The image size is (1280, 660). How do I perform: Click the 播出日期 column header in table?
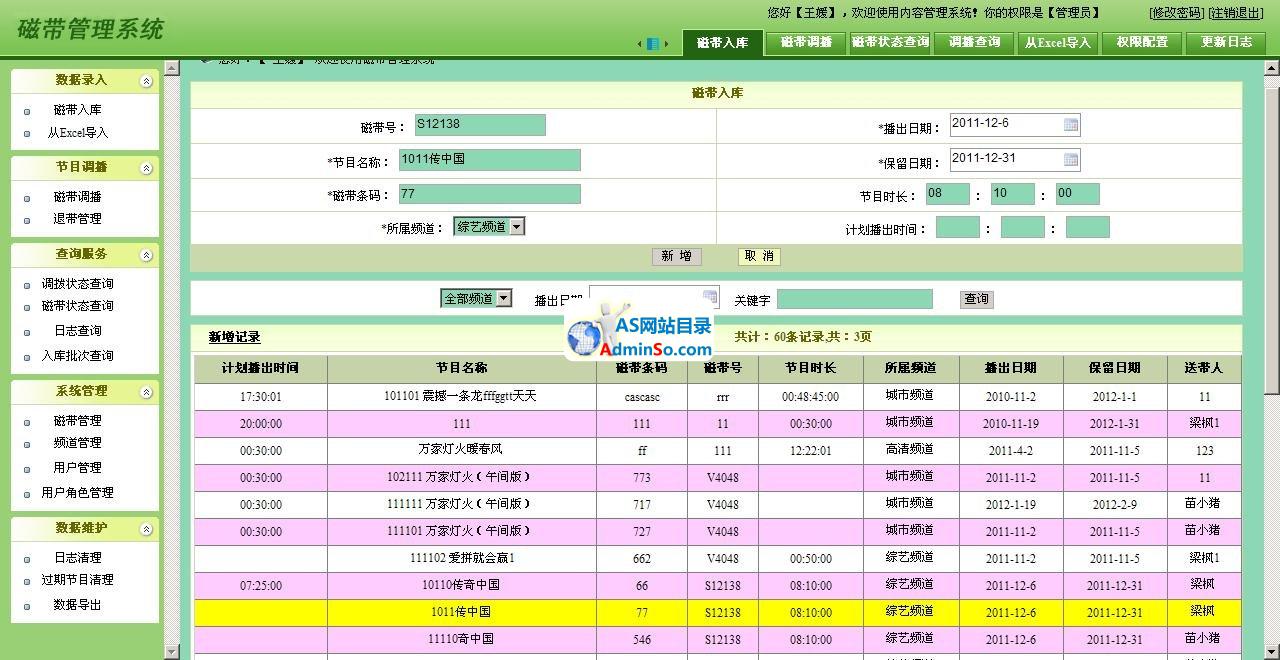[1011, 369]
